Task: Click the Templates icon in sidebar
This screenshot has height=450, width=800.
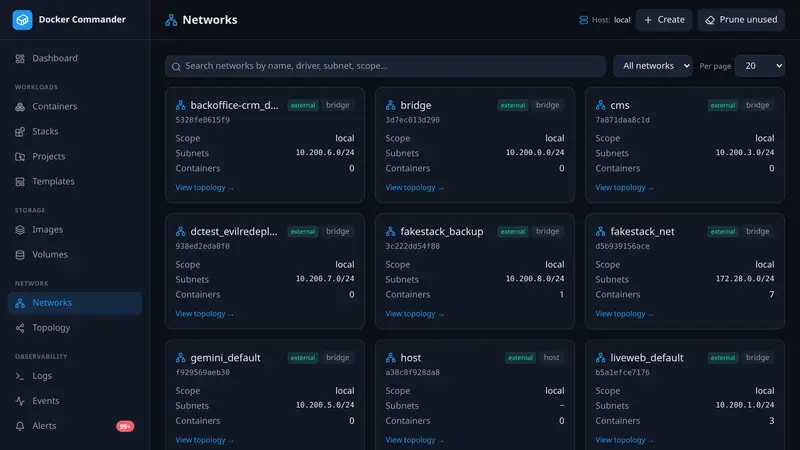Action: tap(20, 182)
